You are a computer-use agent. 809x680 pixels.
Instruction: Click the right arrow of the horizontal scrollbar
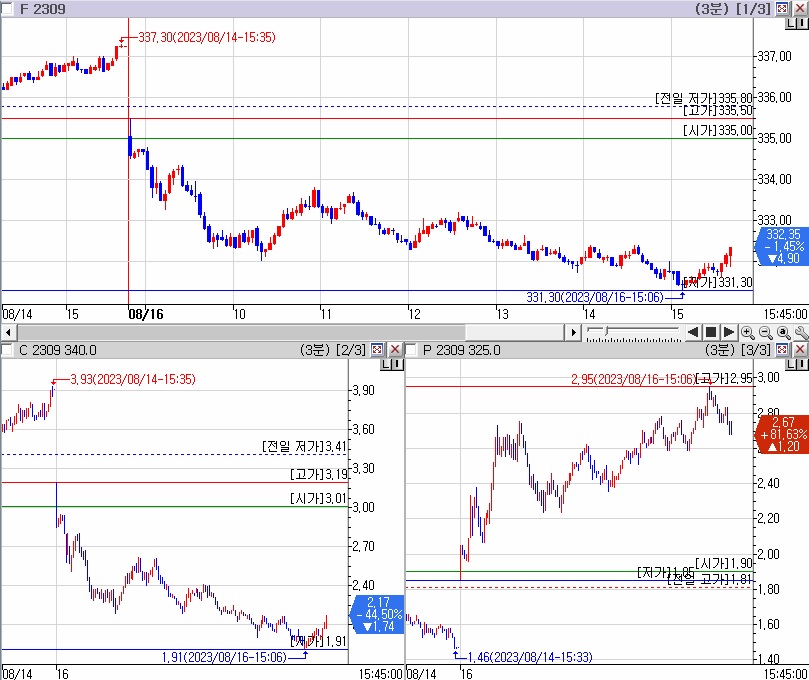573,332
